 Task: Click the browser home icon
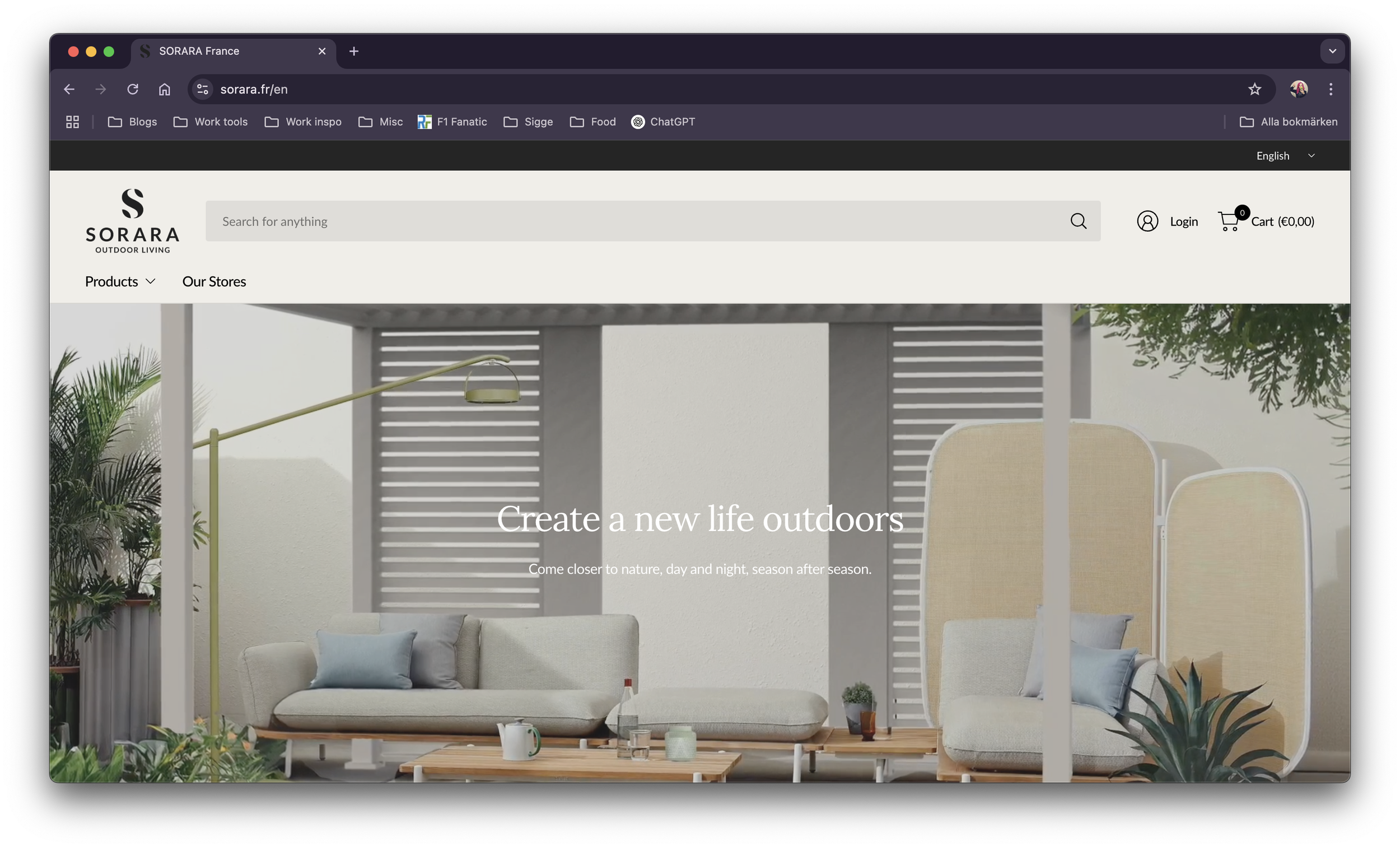pyautogui.click(x=165, y=89)
